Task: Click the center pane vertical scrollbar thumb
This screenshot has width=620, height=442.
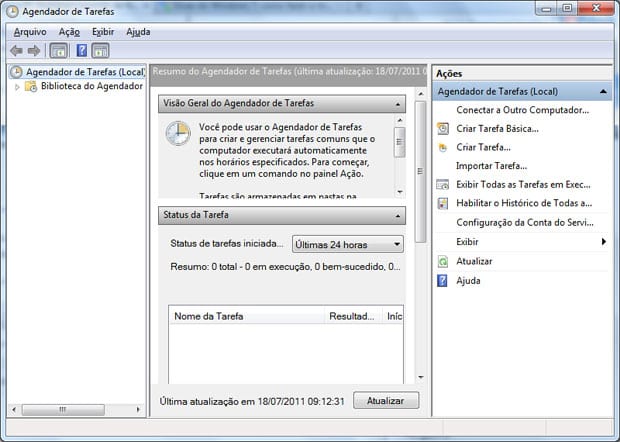Action: pyautogui.click(x=421, y=172)
